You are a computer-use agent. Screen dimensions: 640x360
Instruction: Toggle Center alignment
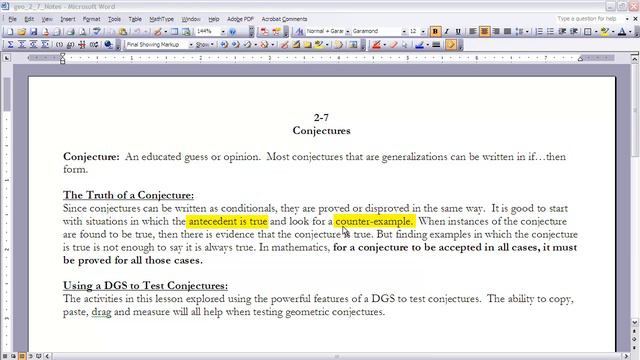(484, 31)
